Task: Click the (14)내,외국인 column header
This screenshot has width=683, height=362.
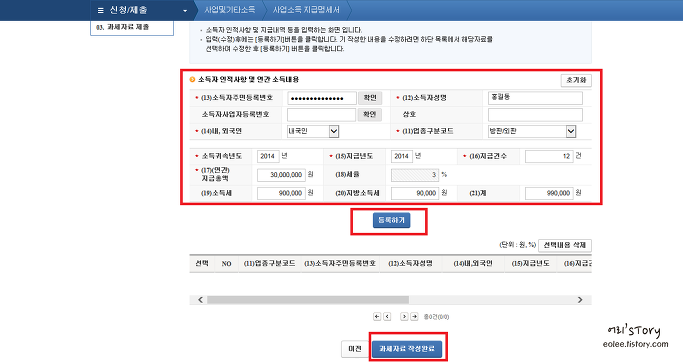Action: 473,264
